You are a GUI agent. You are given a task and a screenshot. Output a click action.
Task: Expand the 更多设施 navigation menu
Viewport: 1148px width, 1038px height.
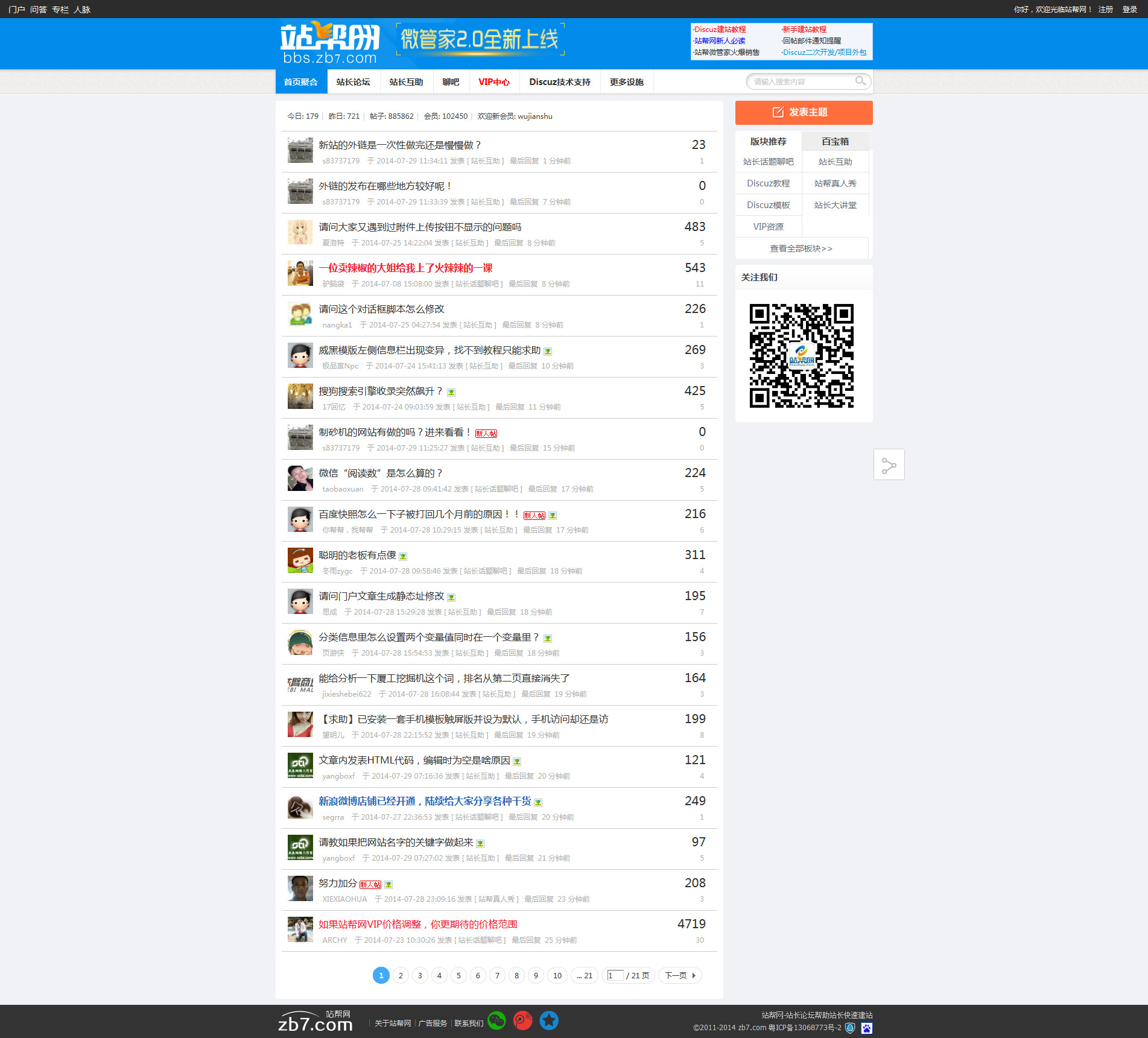point(627,82)
